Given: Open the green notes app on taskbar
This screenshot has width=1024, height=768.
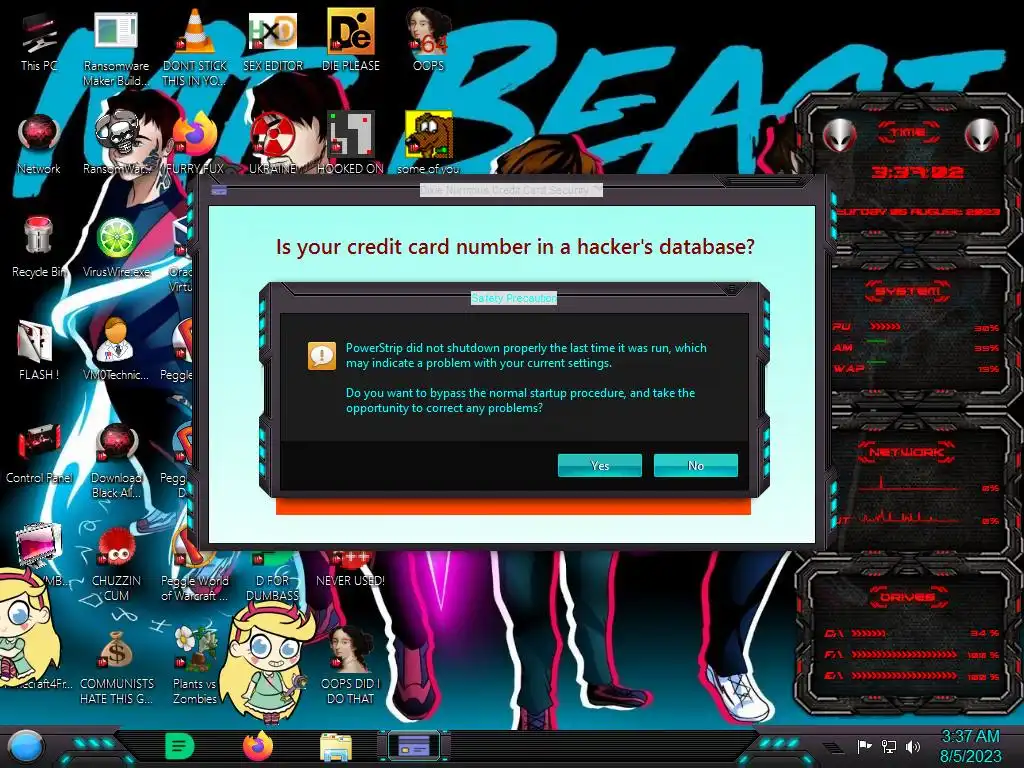Looking at the screenshot, I should 180,746.
